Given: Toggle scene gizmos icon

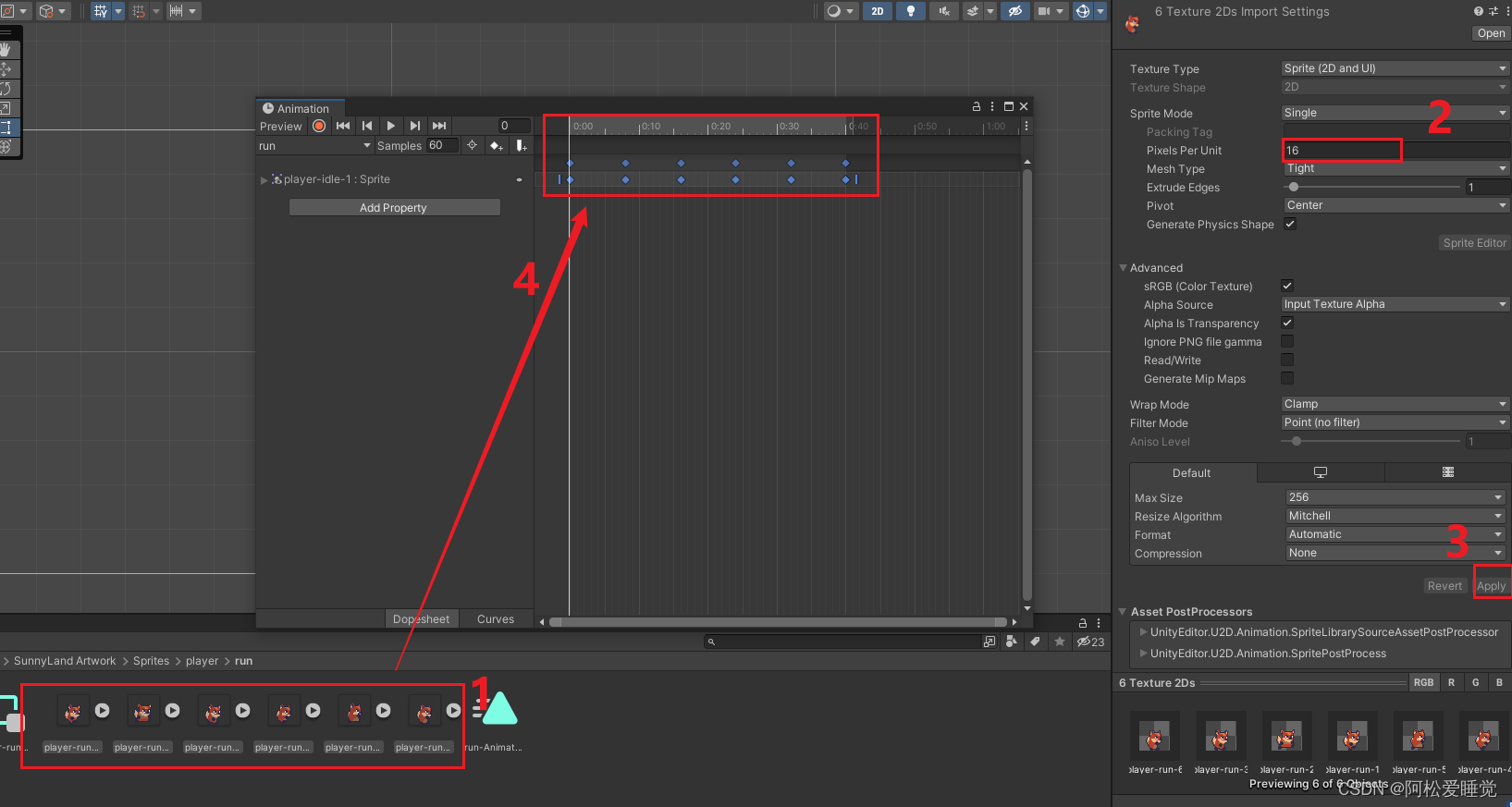Looking at the screenshot, I should [1082, 11].
